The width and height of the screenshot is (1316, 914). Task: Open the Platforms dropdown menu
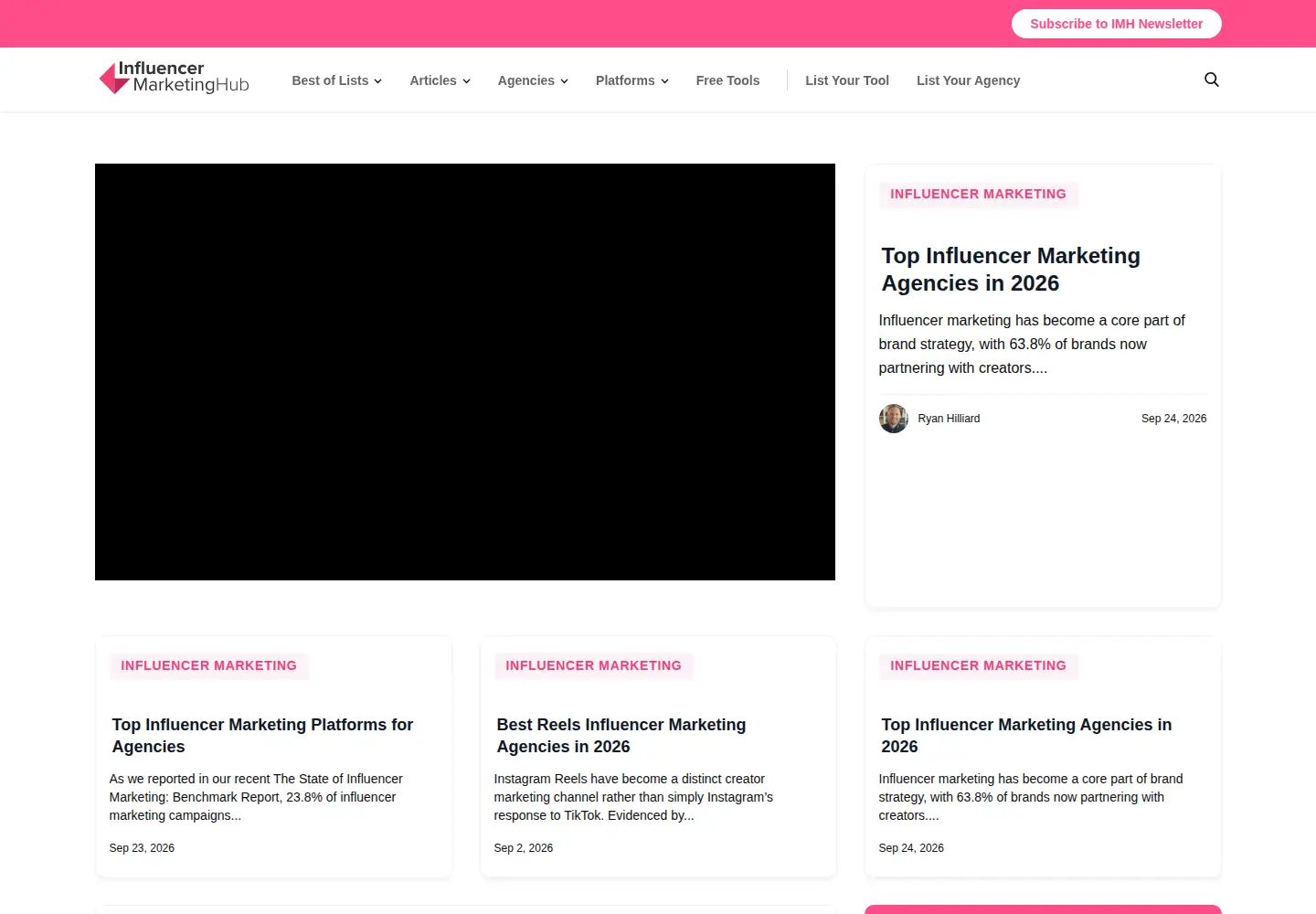[x=631, y=80]
